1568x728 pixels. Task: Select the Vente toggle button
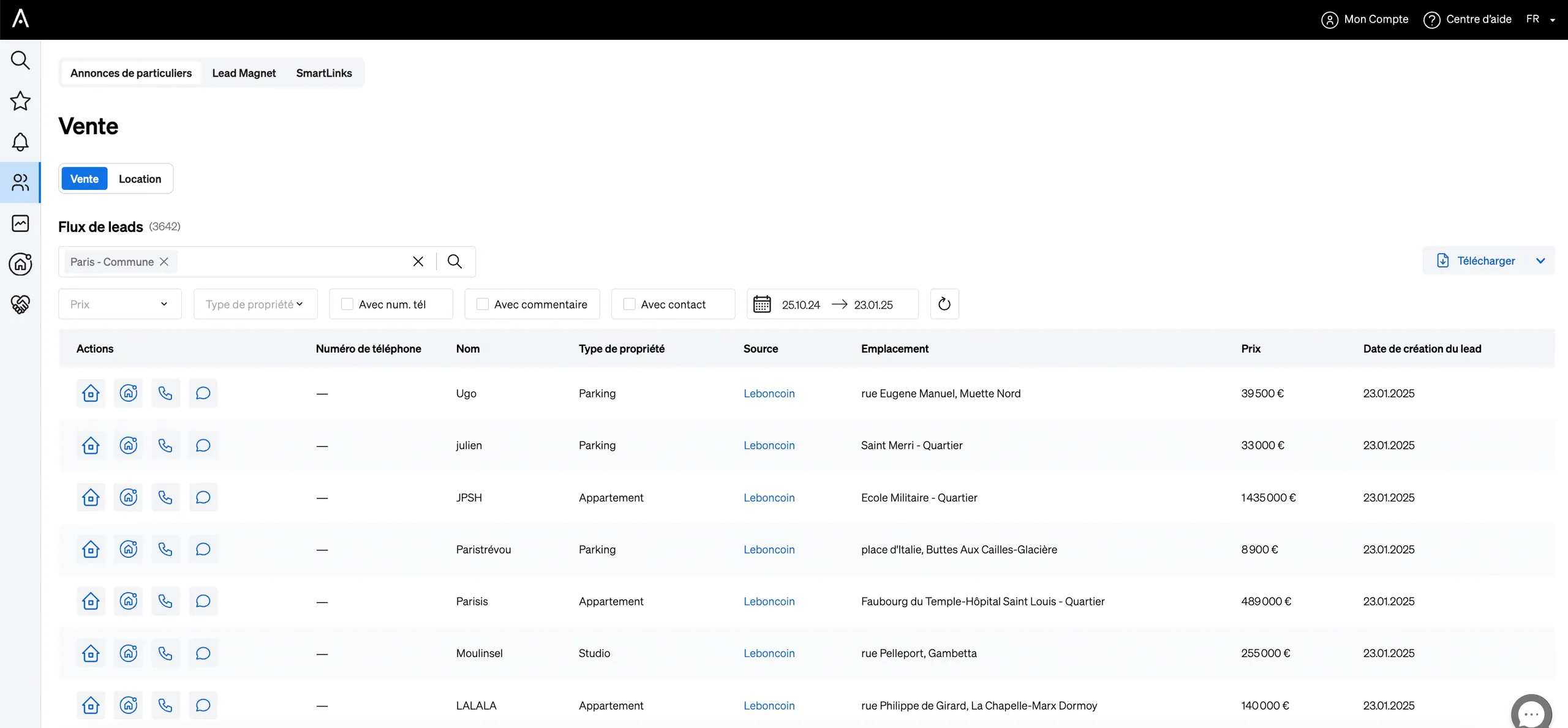coord(85,179)
